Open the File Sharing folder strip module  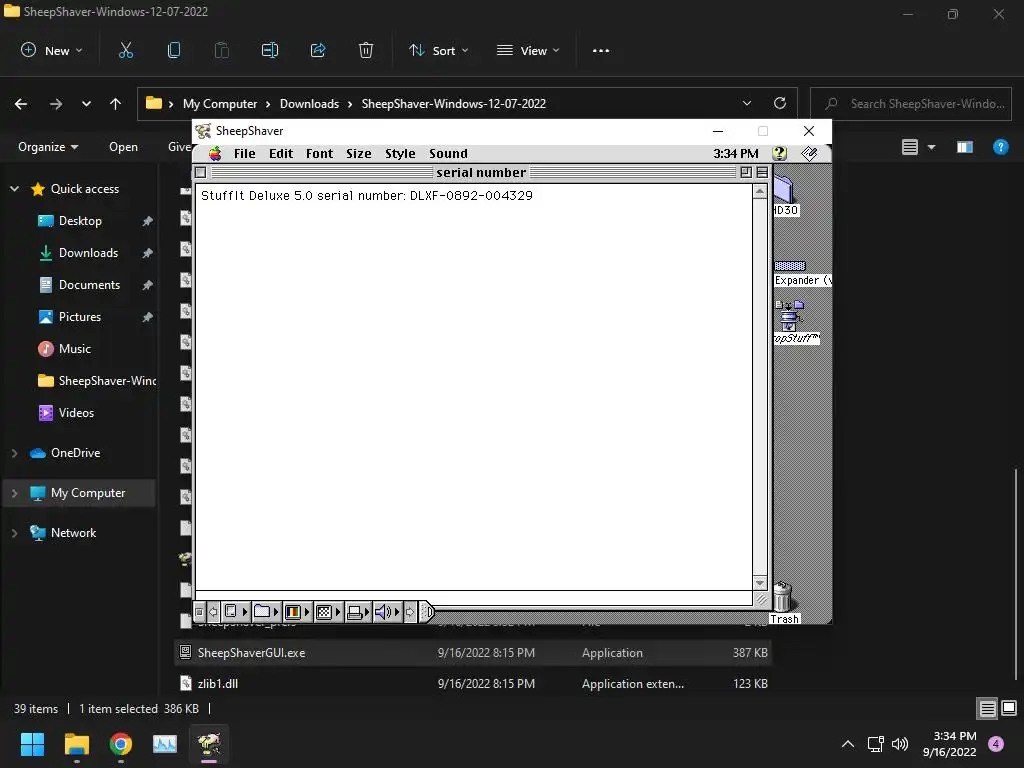point(266,612)
